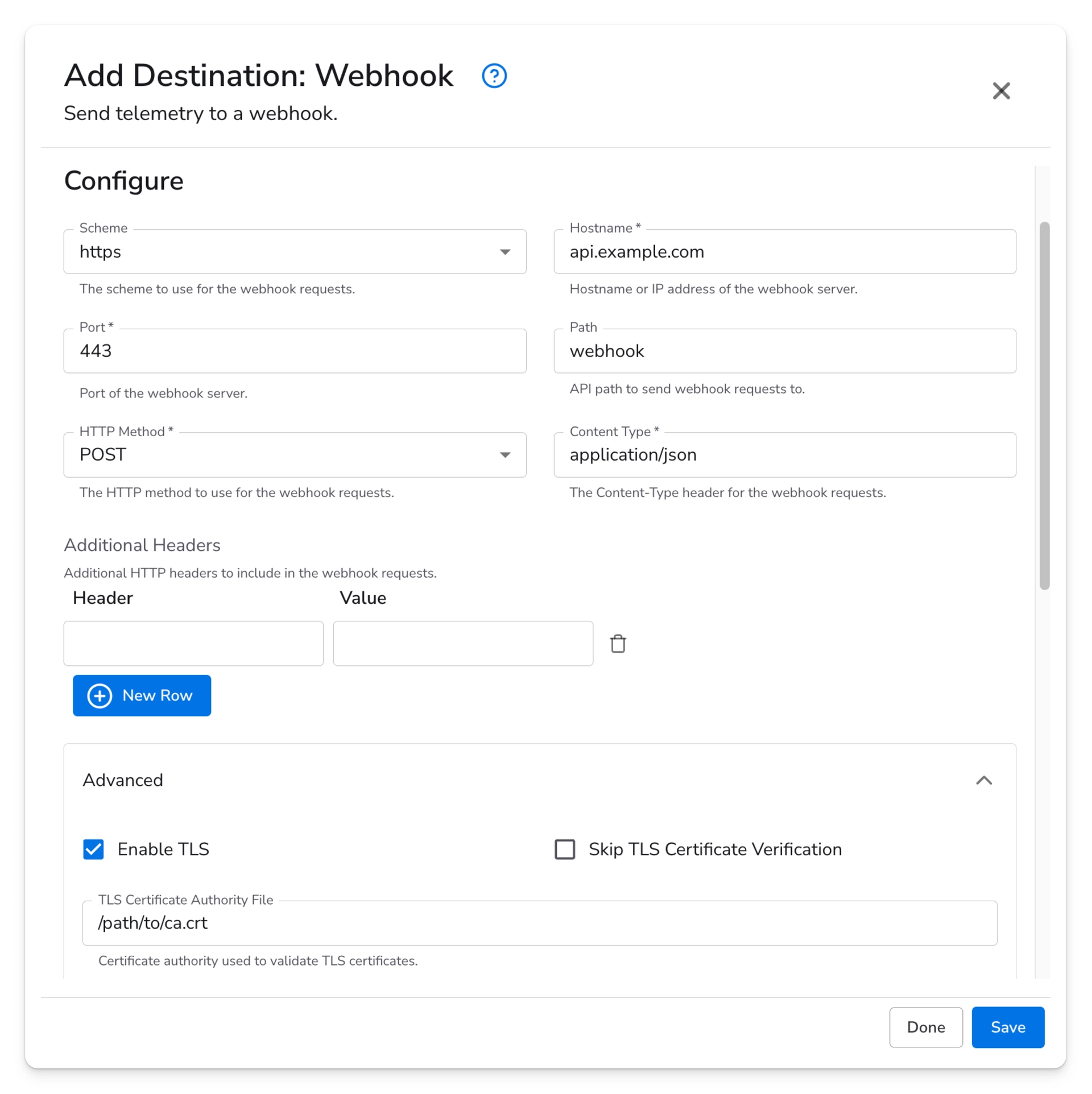Click the HTTP Method dropdown arrow
Viewport: 1092px width, 1094px height.
point(505,454)
